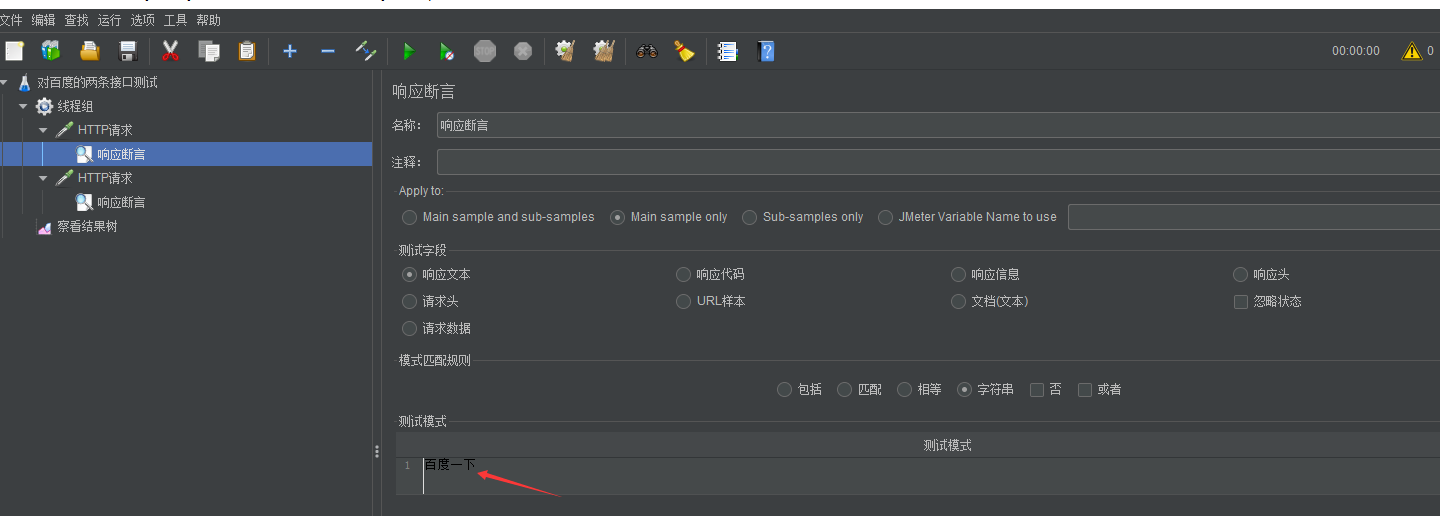The image size is (1440, 516).
Task: Click the 注释 input field
Action: pos(938,162)
